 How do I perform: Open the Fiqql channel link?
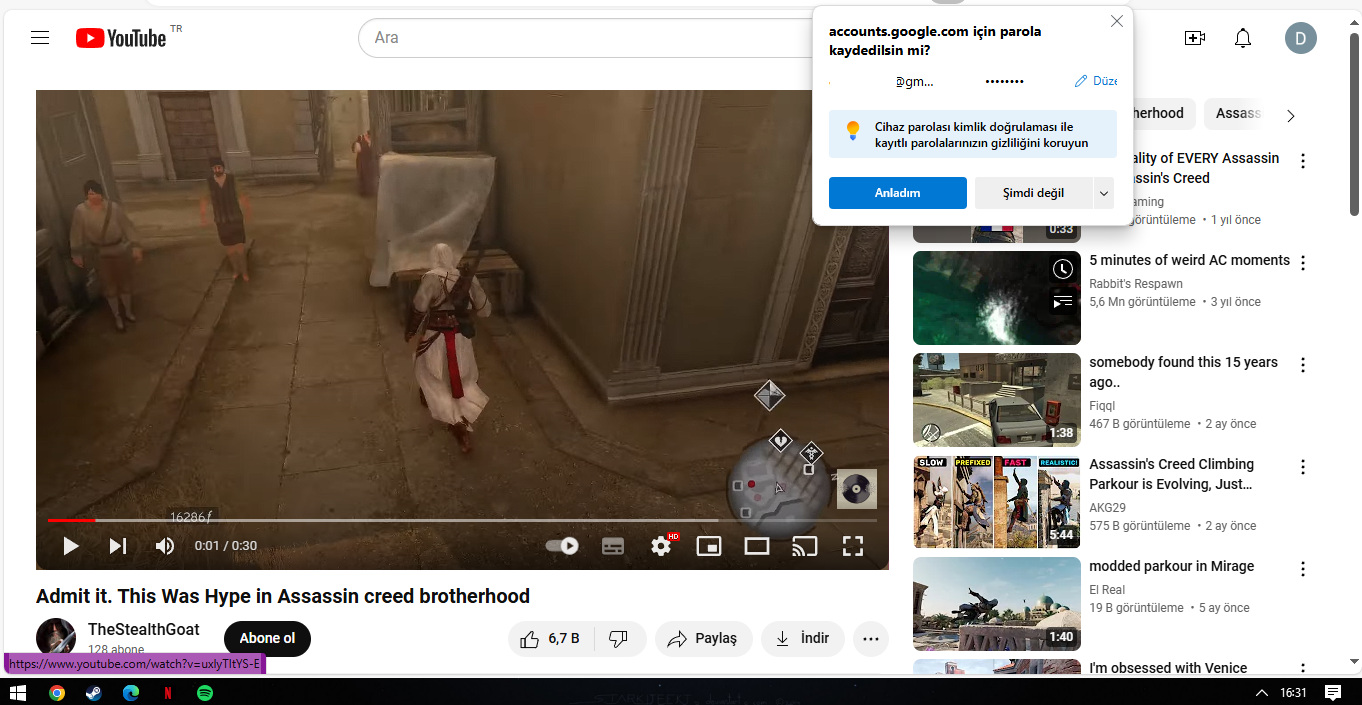[1102, 406]
